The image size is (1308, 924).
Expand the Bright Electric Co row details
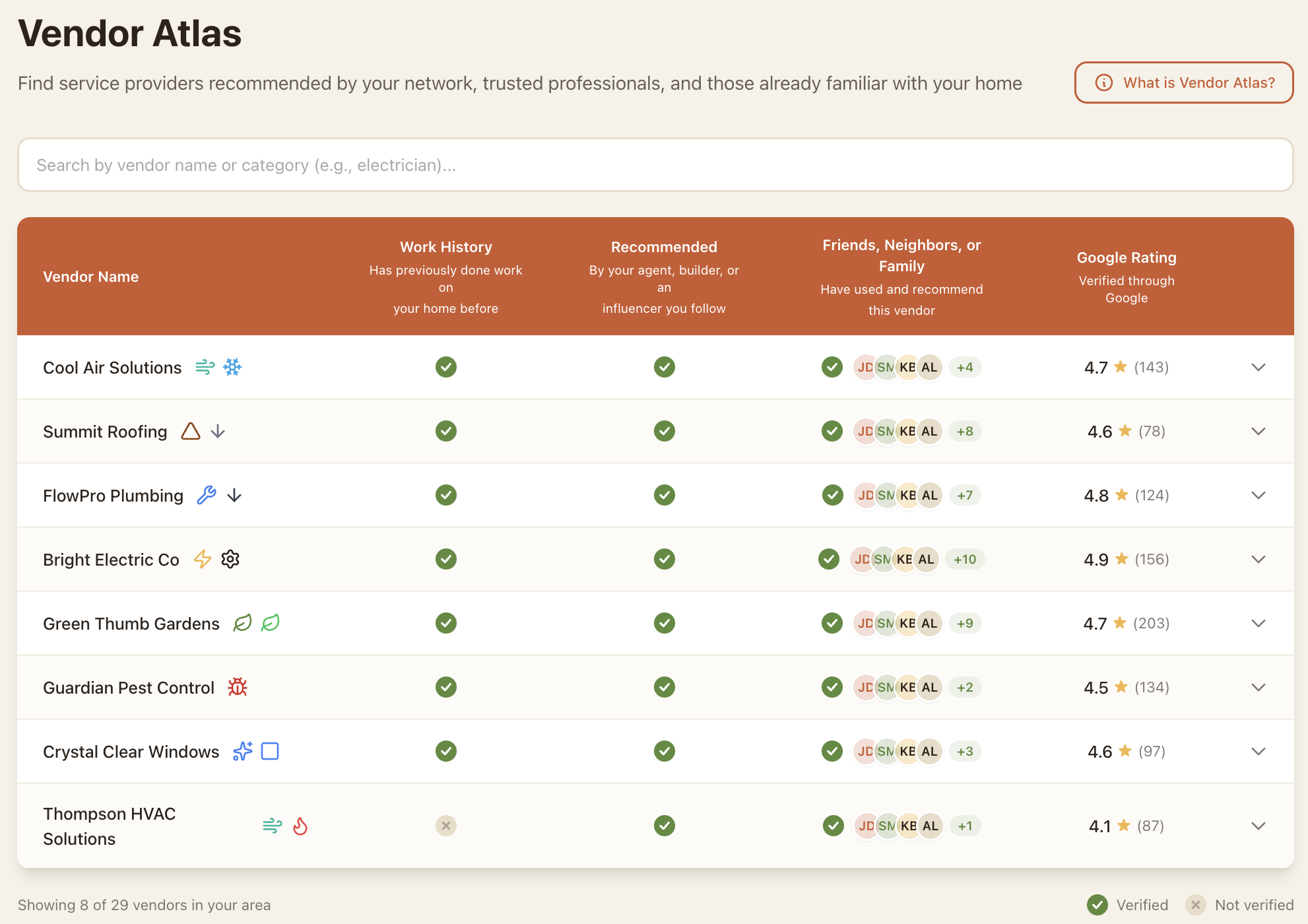pos(1259,559)
